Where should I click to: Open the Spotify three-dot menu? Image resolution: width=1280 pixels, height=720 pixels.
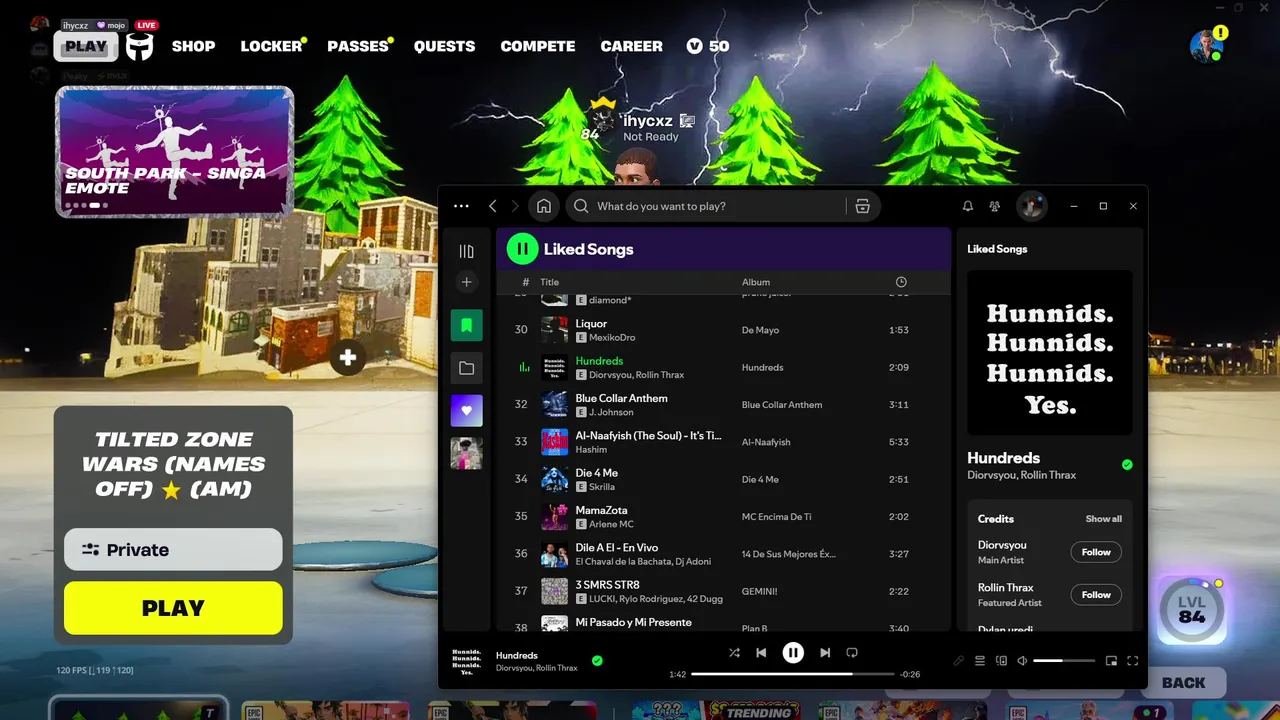coord(461,206)
